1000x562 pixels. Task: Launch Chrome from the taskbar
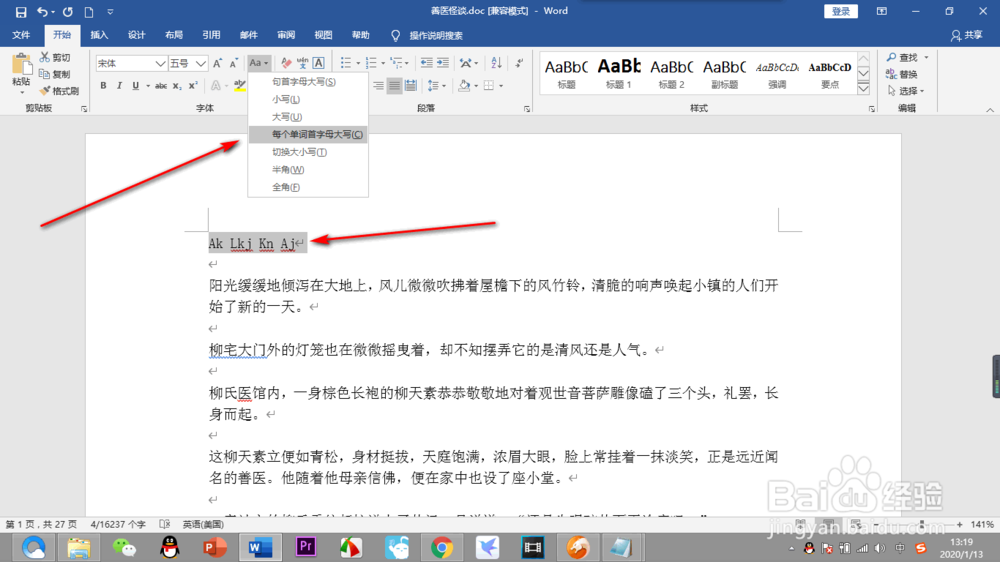pyautogui.click(x=441, y=547)
